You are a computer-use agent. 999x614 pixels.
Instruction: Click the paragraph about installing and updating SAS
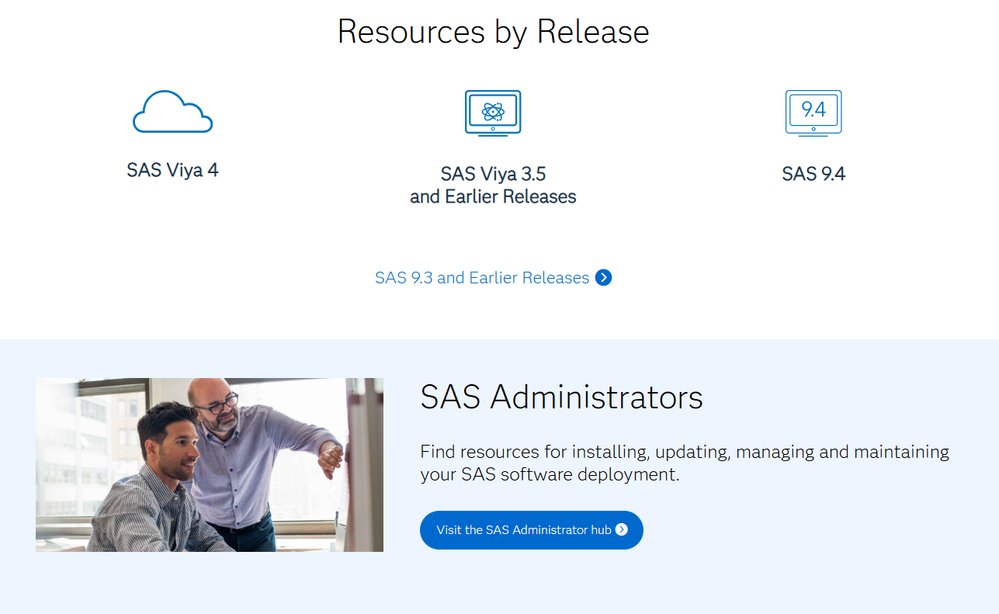pos(684,463)
